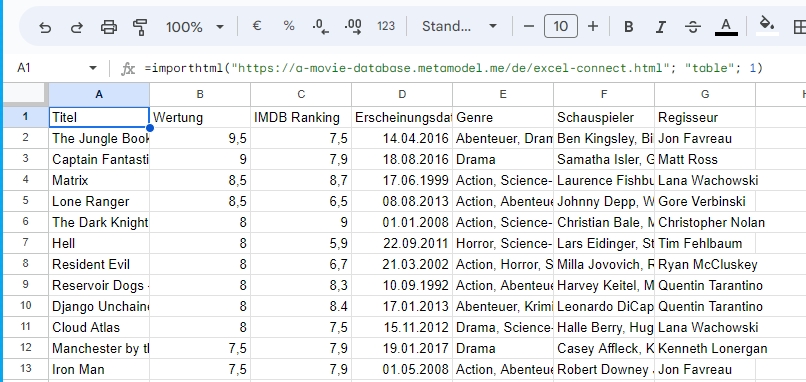Decrease font size with minus button
The height and width of the screenshot is (382, 806).
[529, 26]
